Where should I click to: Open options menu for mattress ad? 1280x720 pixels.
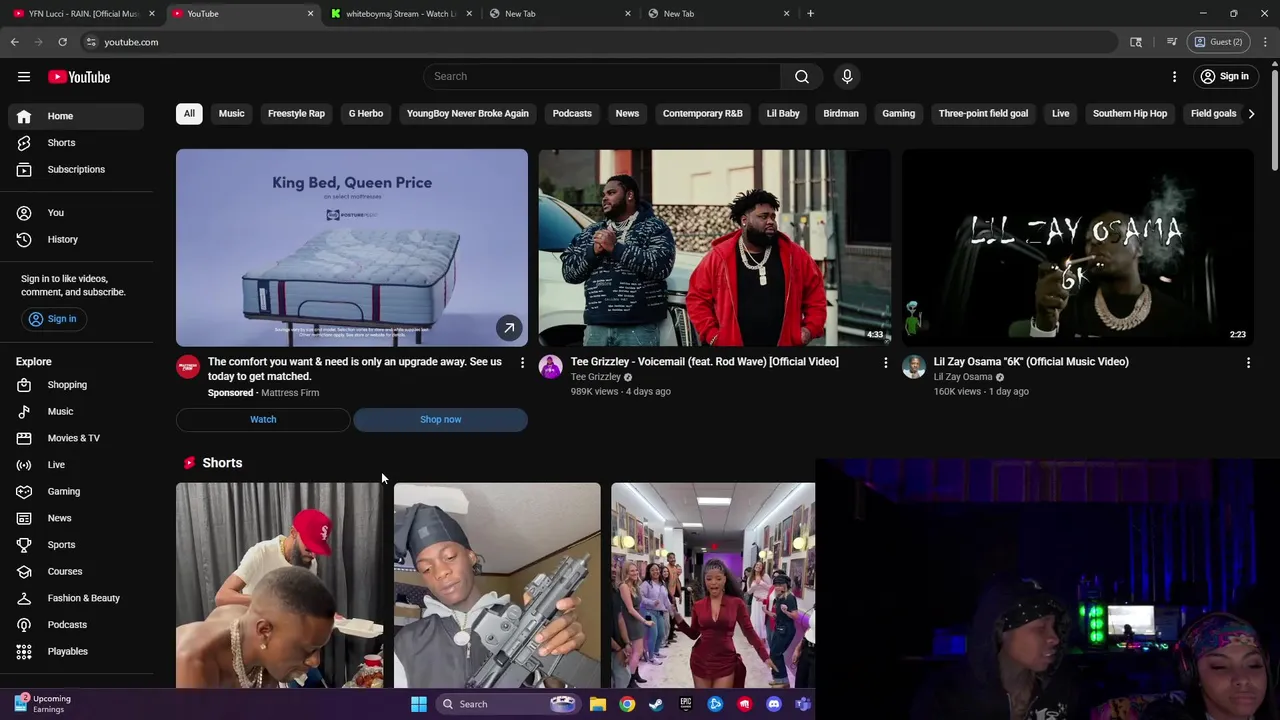point(522,363)
